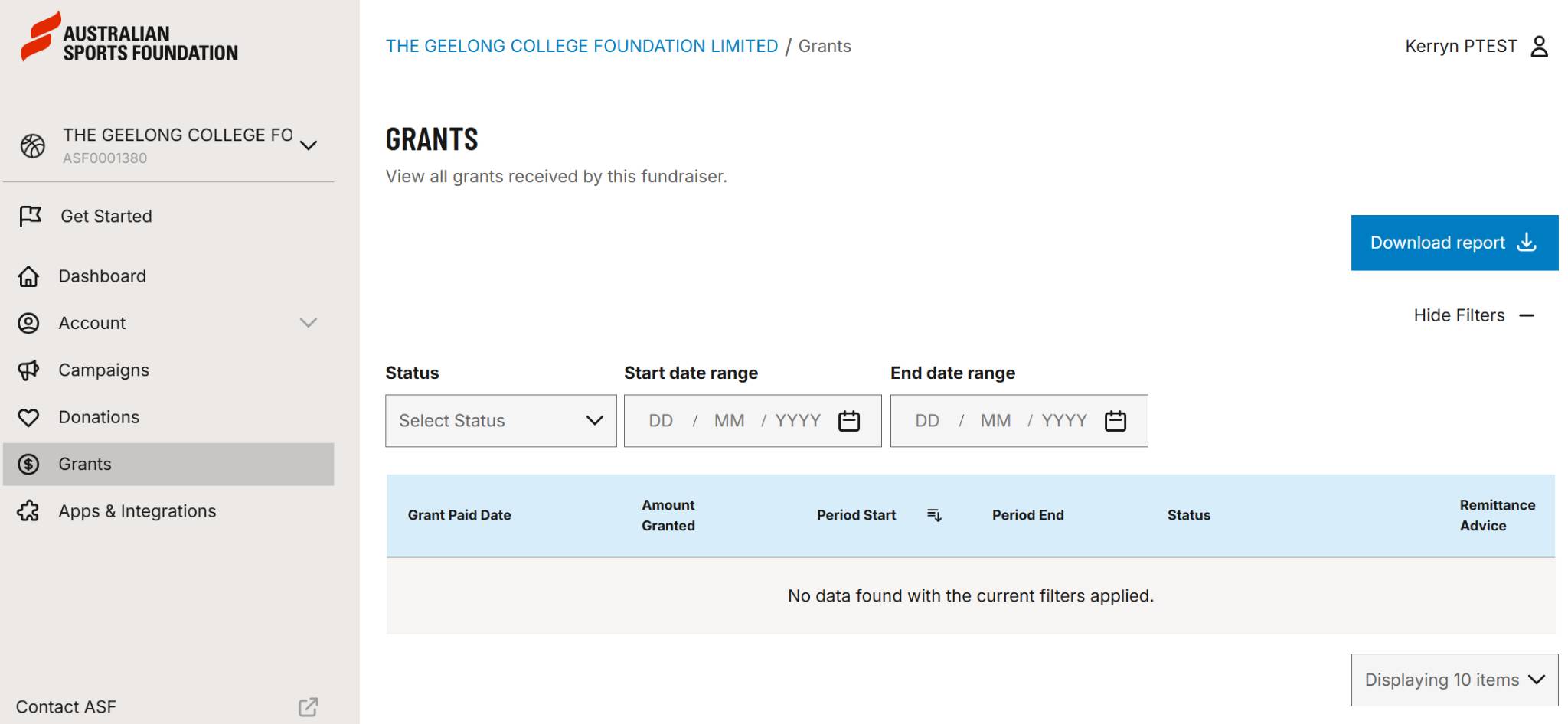The image size is (1568, 724).
Task: Click the Account person-circle icon
Action: coord(28,323)
